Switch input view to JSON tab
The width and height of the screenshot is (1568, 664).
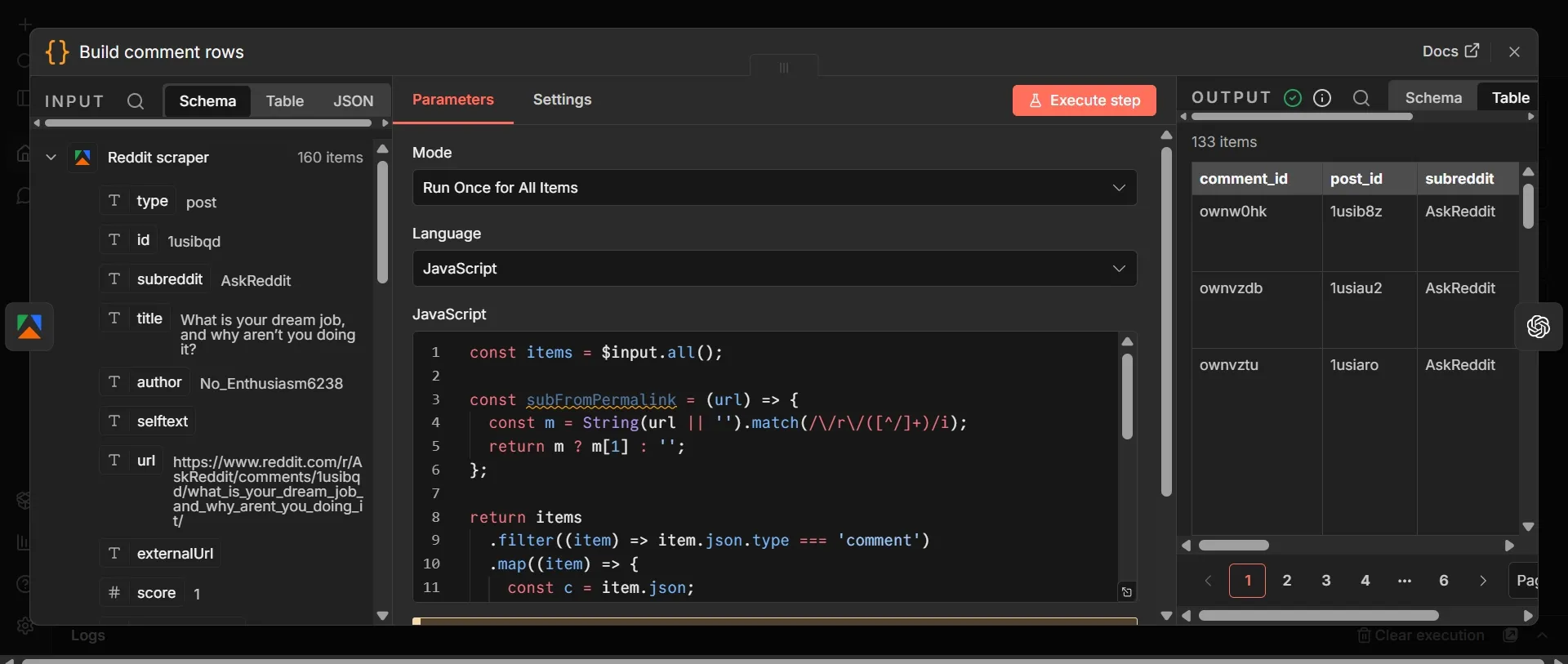354,101
